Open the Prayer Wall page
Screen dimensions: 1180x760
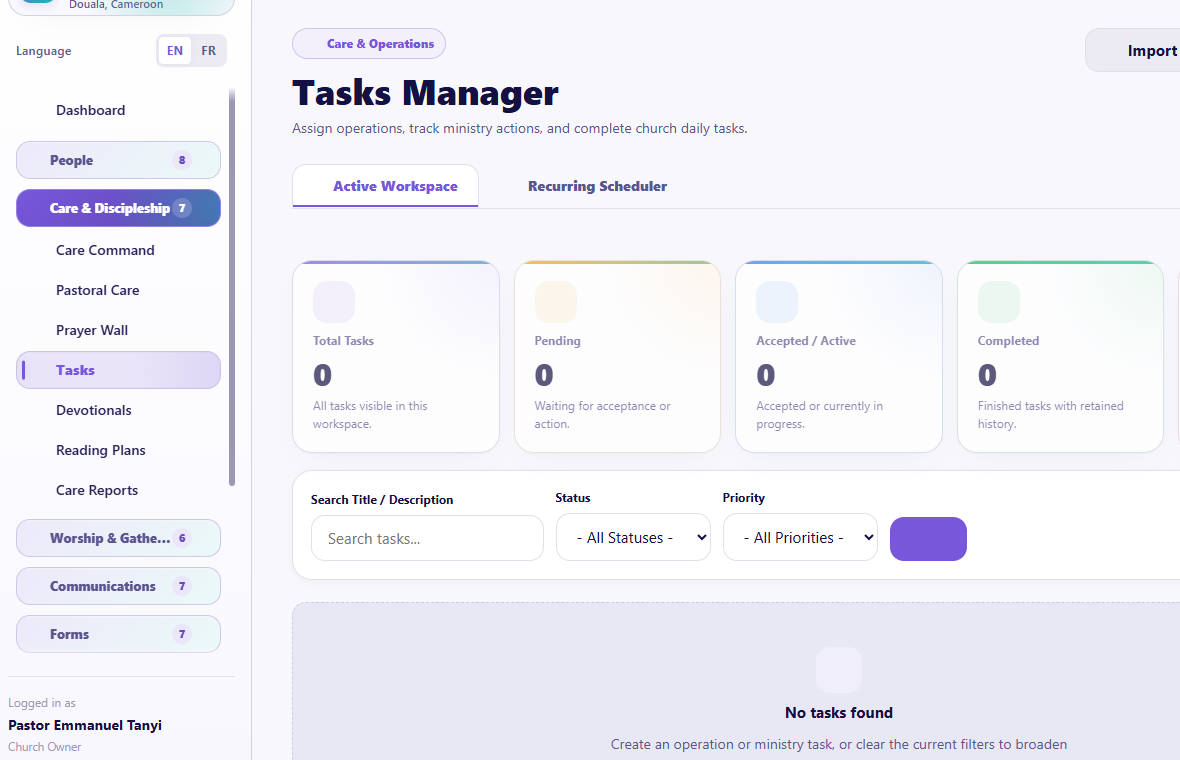pyautogui.click(x=118, y=330)
